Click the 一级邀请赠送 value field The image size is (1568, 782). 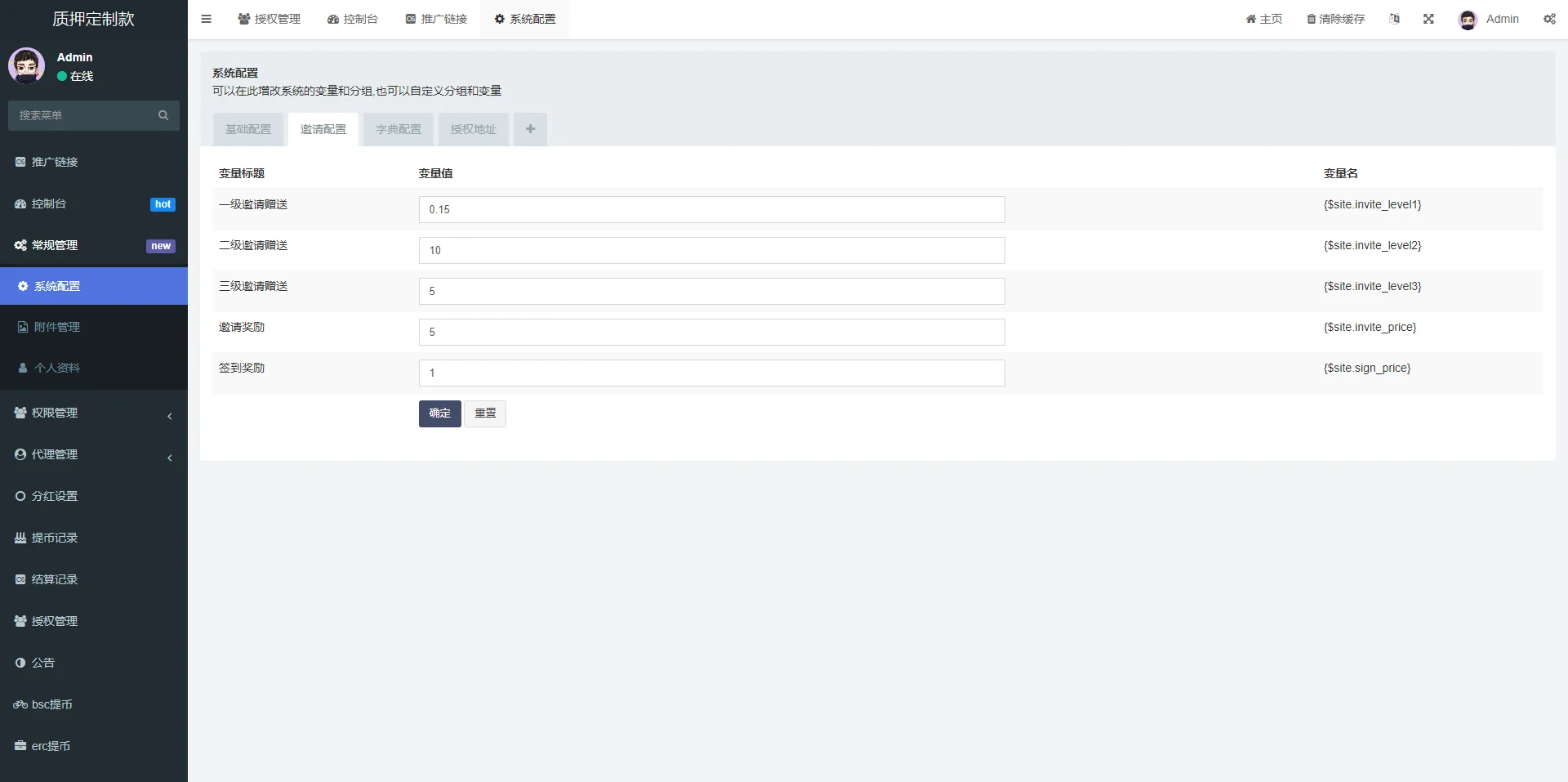click(711, 209)
